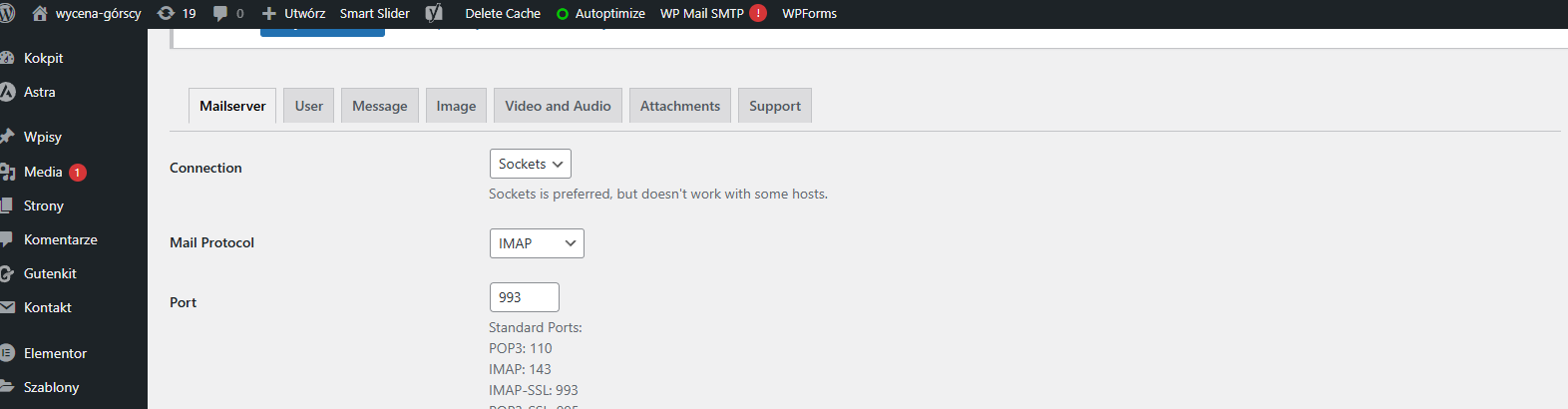Click the Yoast SEO icon in admin bar

tap(434, 13)
